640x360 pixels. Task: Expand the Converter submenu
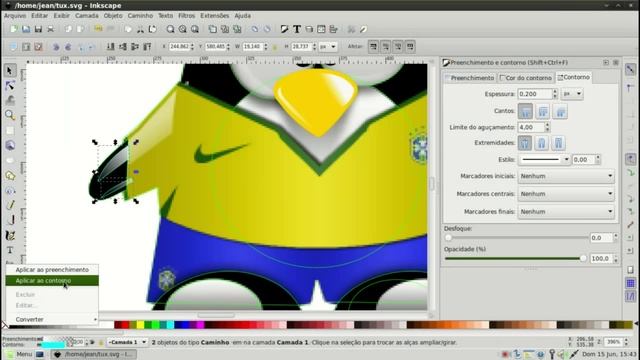[x=52, y=319]
